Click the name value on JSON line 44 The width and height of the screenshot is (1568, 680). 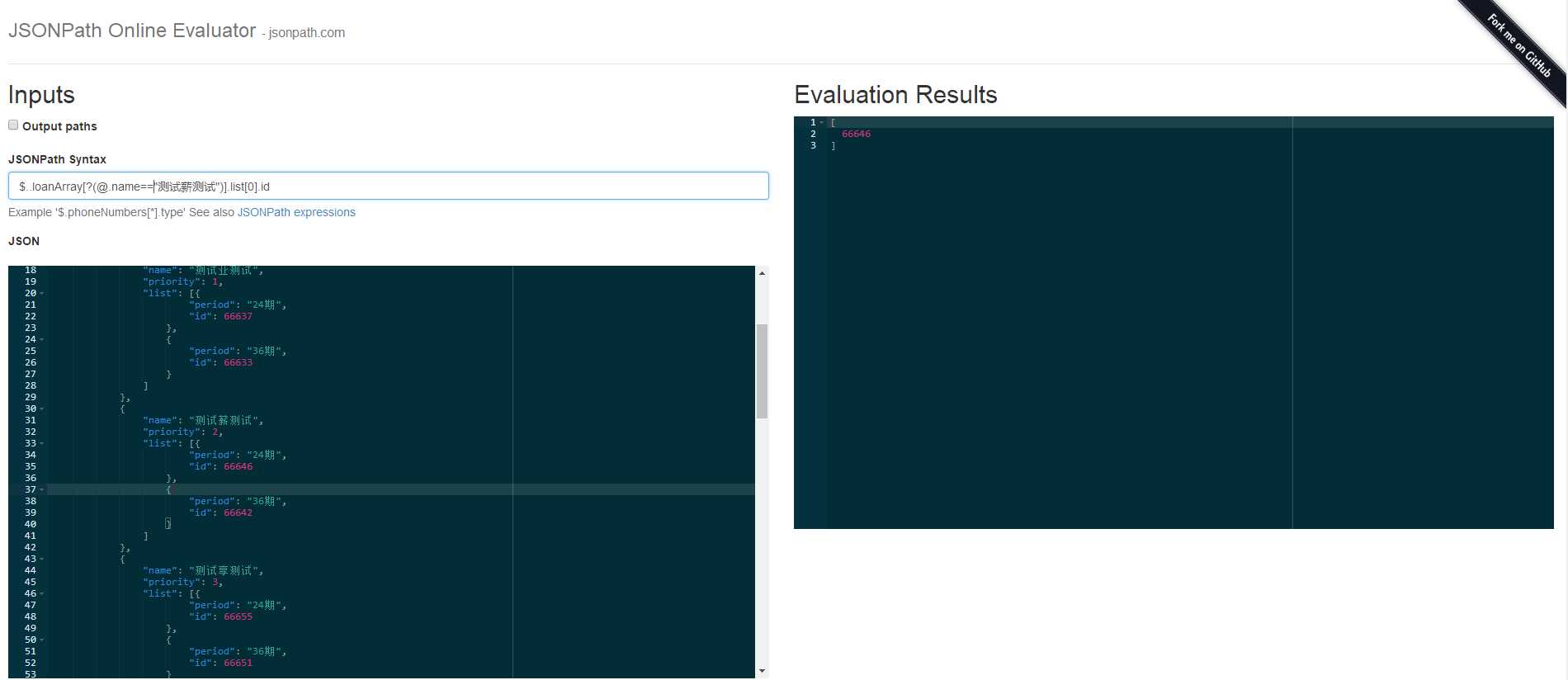(x=224, y=571)
